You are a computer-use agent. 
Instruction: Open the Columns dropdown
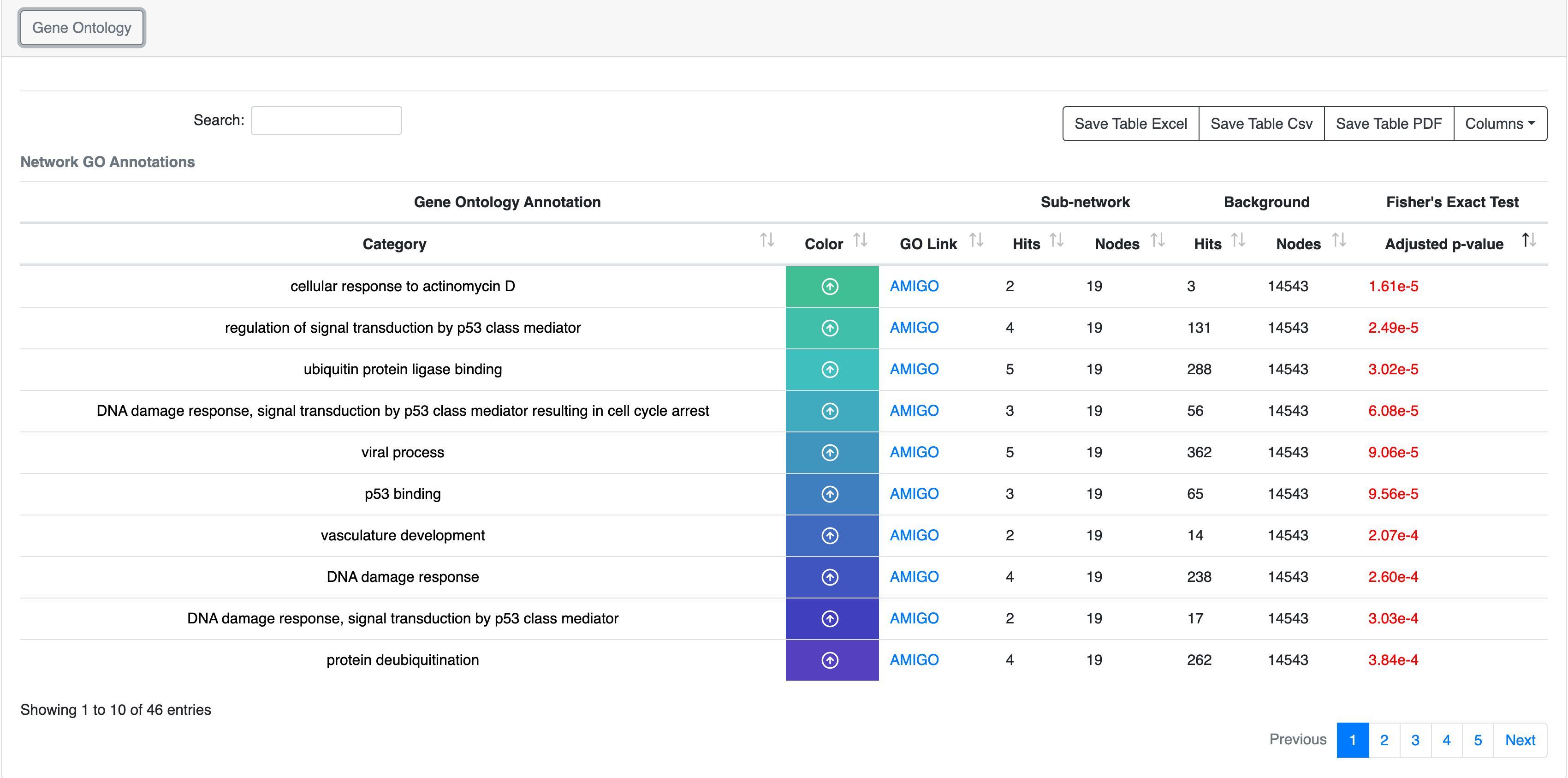[1499, 124]
